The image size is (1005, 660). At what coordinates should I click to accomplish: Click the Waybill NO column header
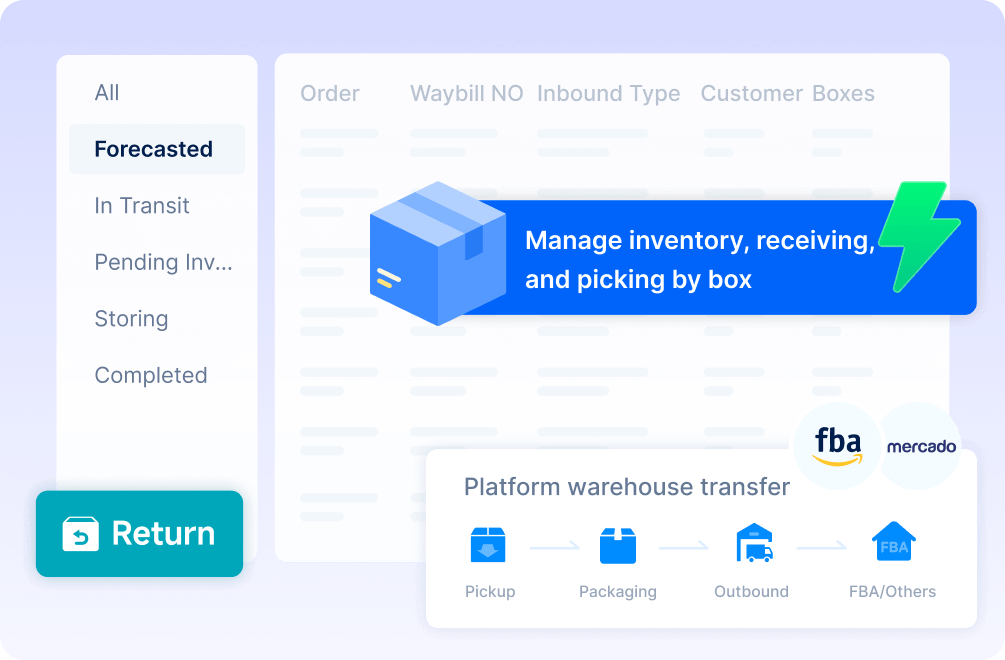tap(466, 94)
